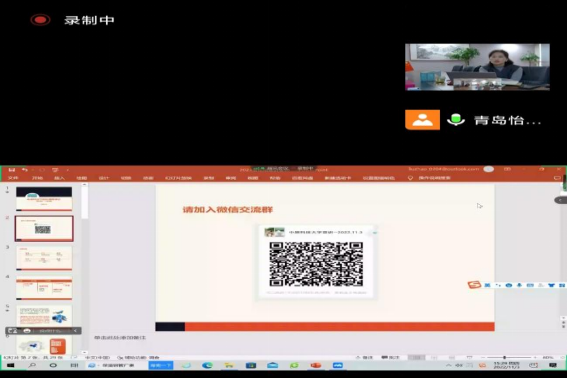Click the Windows Start button
Image resolution: width=567 pixels, height=378 pixels.
10,365
